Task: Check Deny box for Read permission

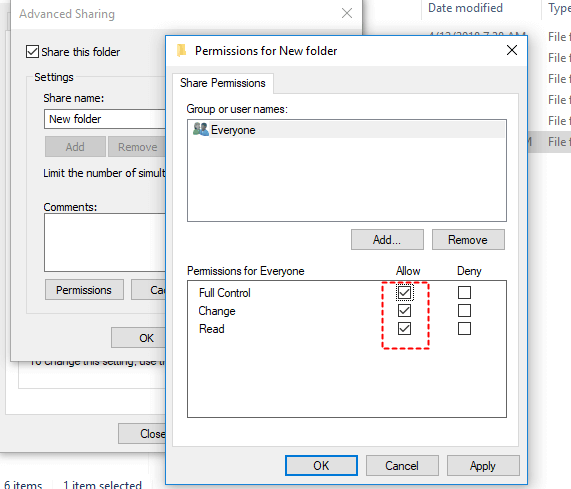Action: pyautogui.click(x=464, y=328)
